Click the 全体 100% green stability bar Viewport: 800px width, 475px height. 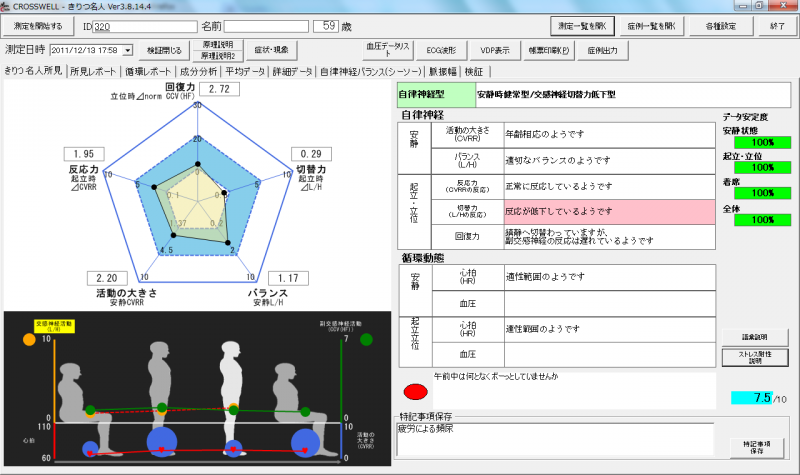pyautogui.click(x=755, y=219)
